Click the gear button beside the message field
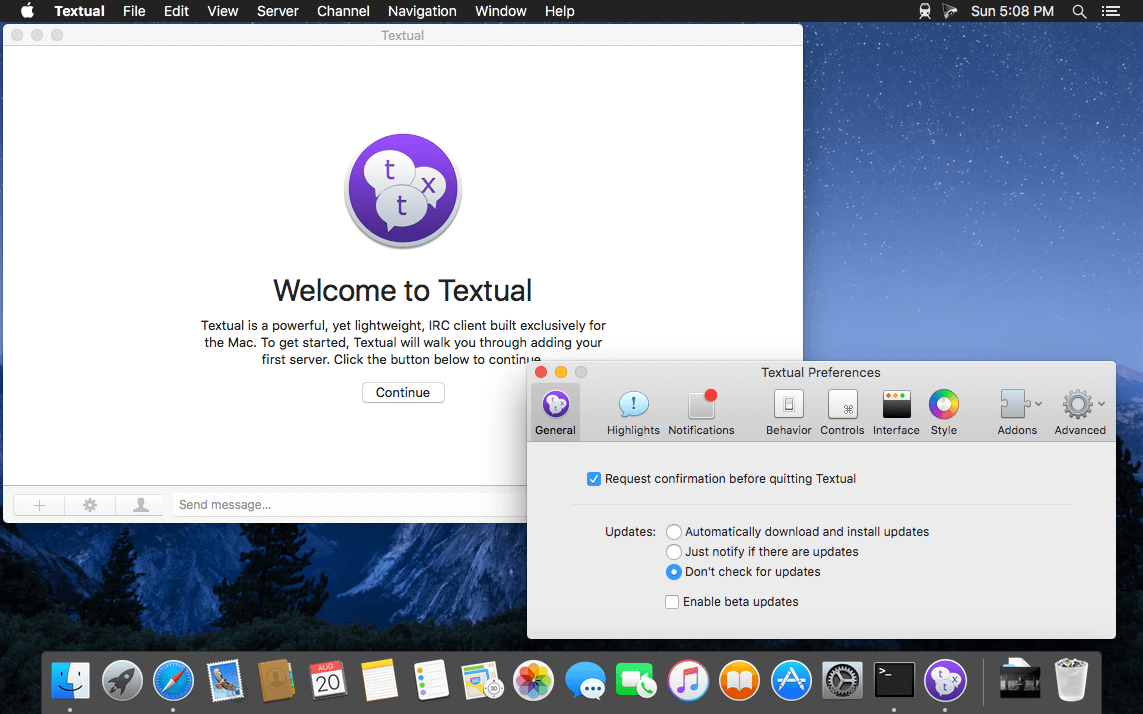This screenshot has height=714, width=1143. pos(90,505)
